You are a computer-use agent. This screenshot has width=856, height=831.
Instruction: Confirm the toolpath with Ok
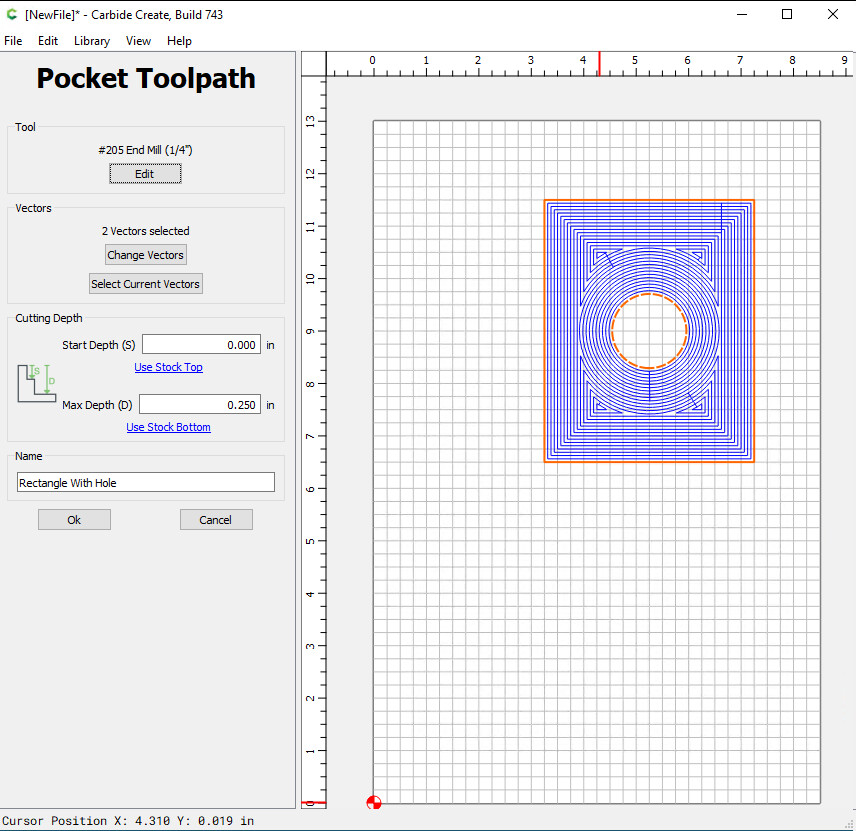pyautogui.click(x=74, y=520)
